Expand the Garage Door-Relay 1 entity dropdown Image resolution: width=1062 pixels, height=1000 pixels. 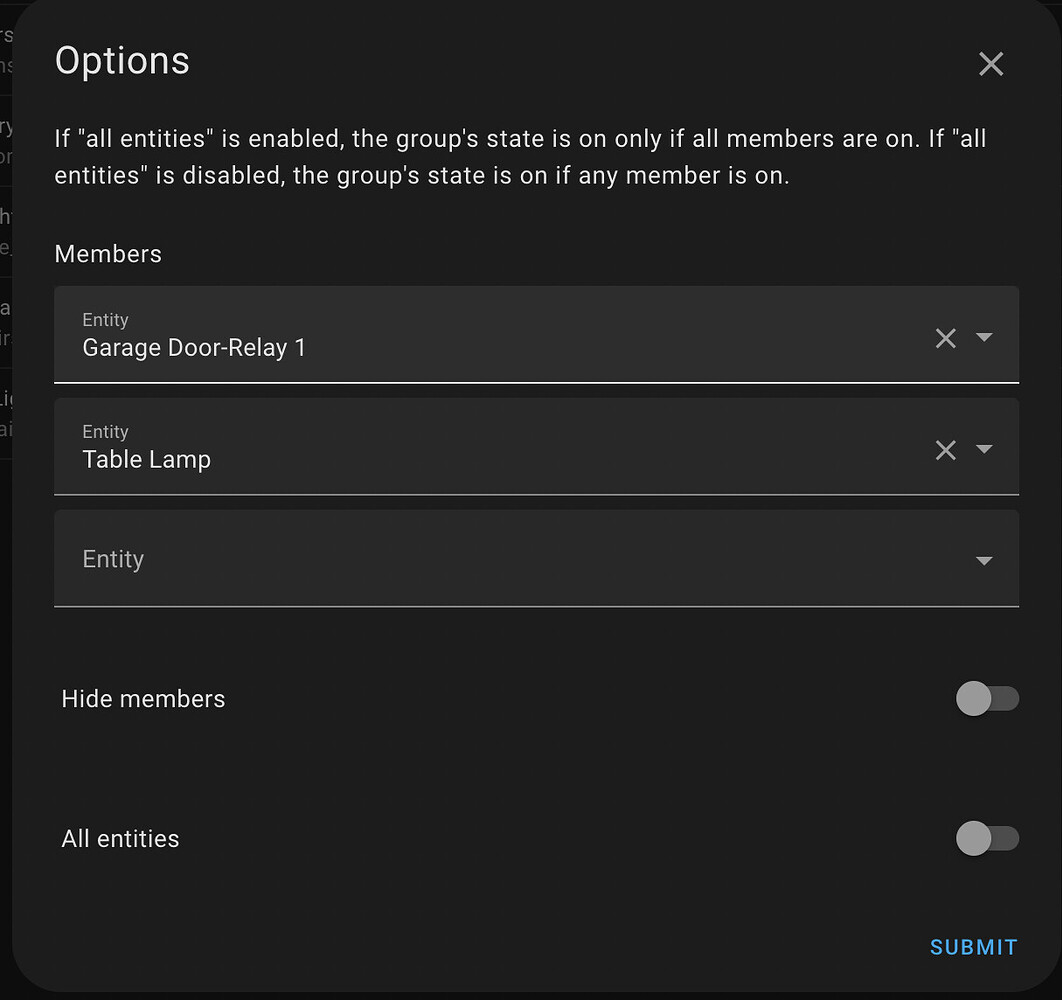tap(985, 338)
